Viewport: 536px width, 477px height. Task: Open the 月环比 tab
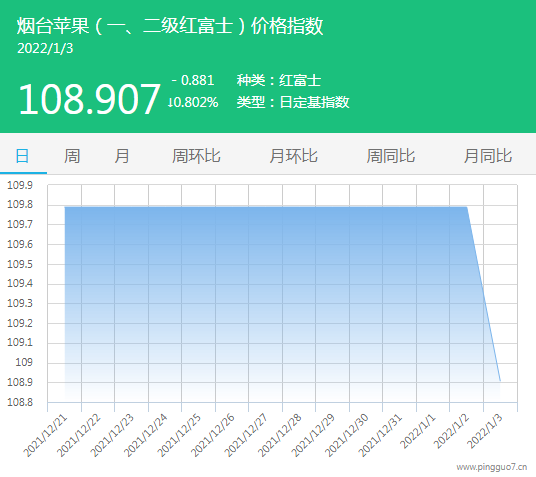pyautogui.click(x=293, y=156)
